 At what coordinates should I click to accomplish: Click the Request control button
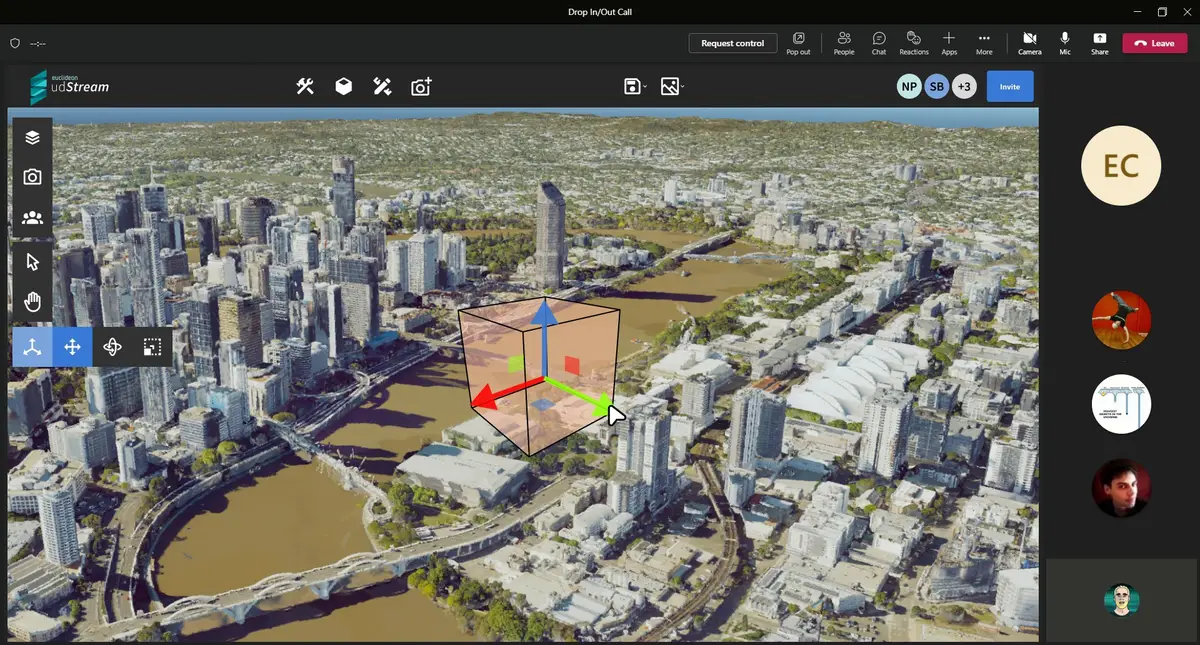pos(733,43)
